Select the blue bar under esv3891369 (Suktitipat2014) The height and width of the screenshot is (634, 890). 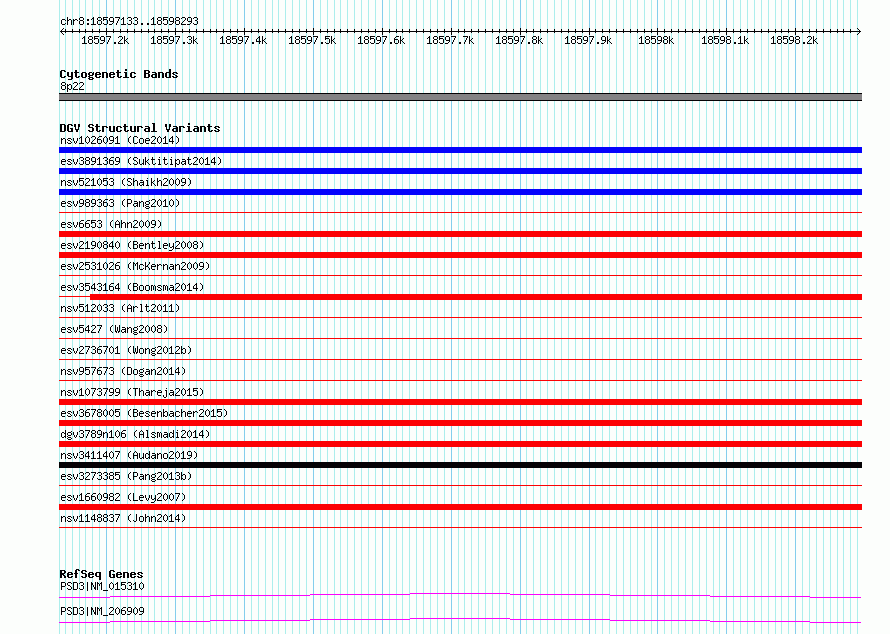(x=460, y=171)
